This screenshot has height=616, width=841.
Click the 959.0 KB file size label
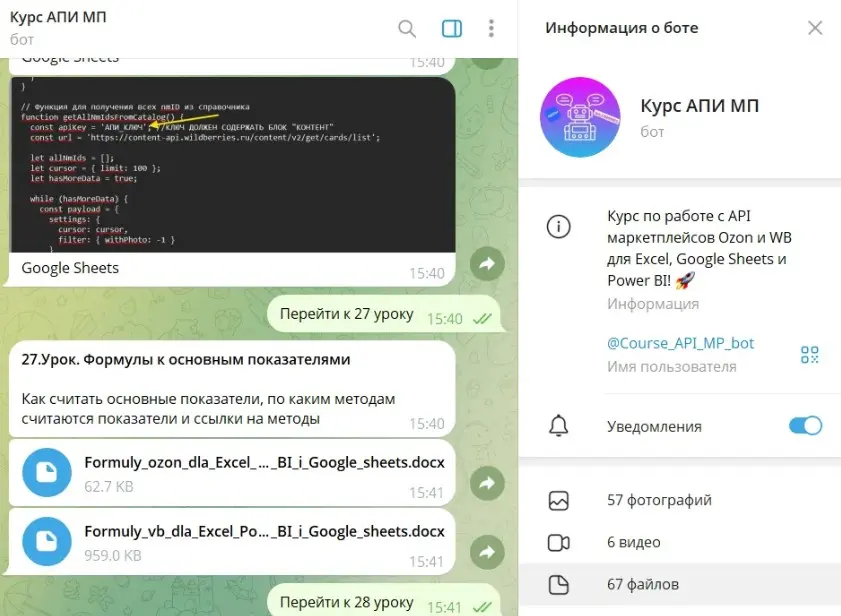coord(113,555)
